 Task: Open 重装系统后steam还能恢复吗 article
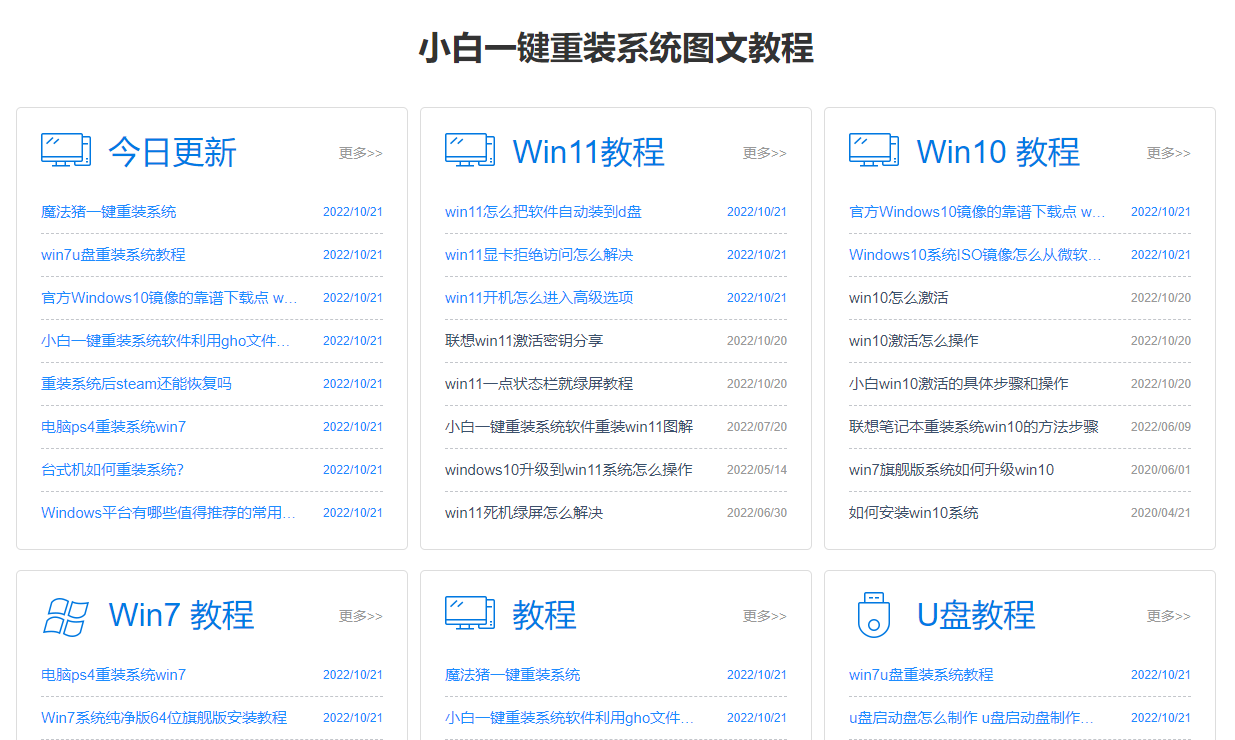tap(136, 384)
